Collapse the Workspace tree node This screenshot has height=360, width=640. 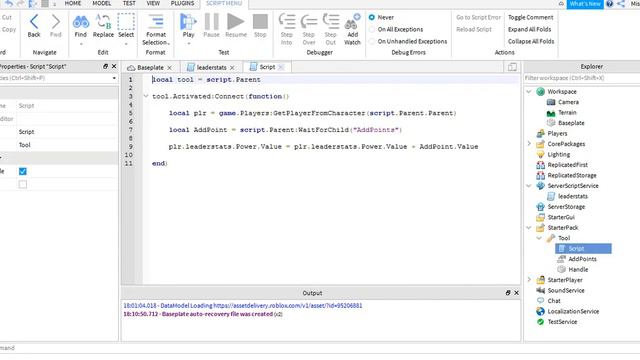[529, 91]
